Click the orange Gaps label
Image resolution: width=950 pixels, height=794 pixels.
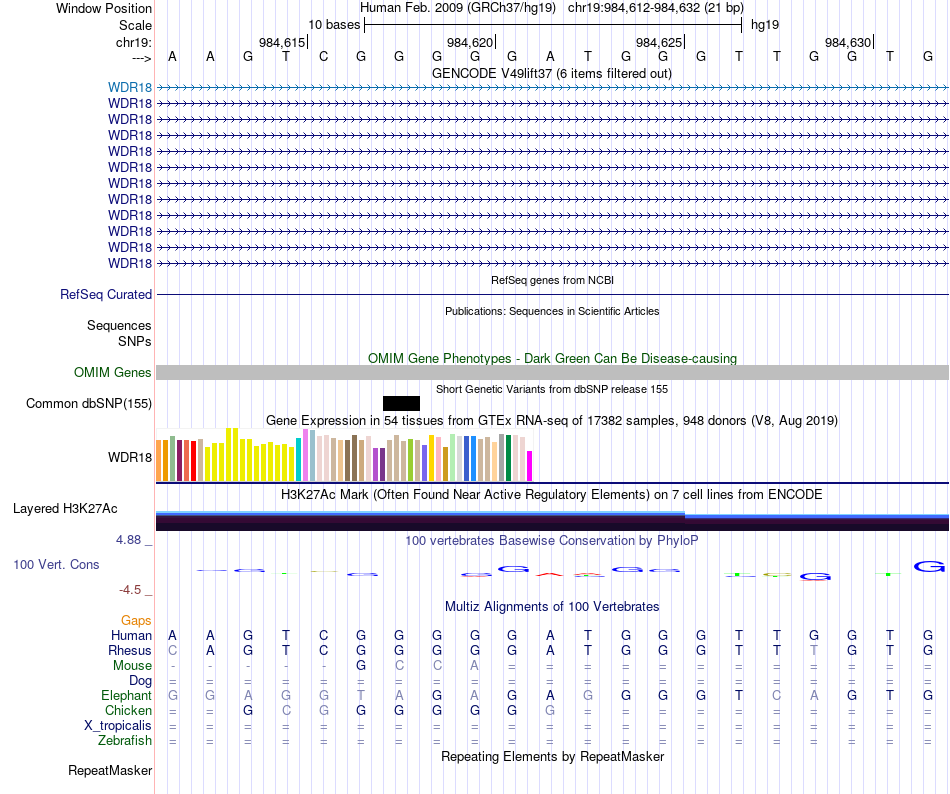tap(136, 620)
